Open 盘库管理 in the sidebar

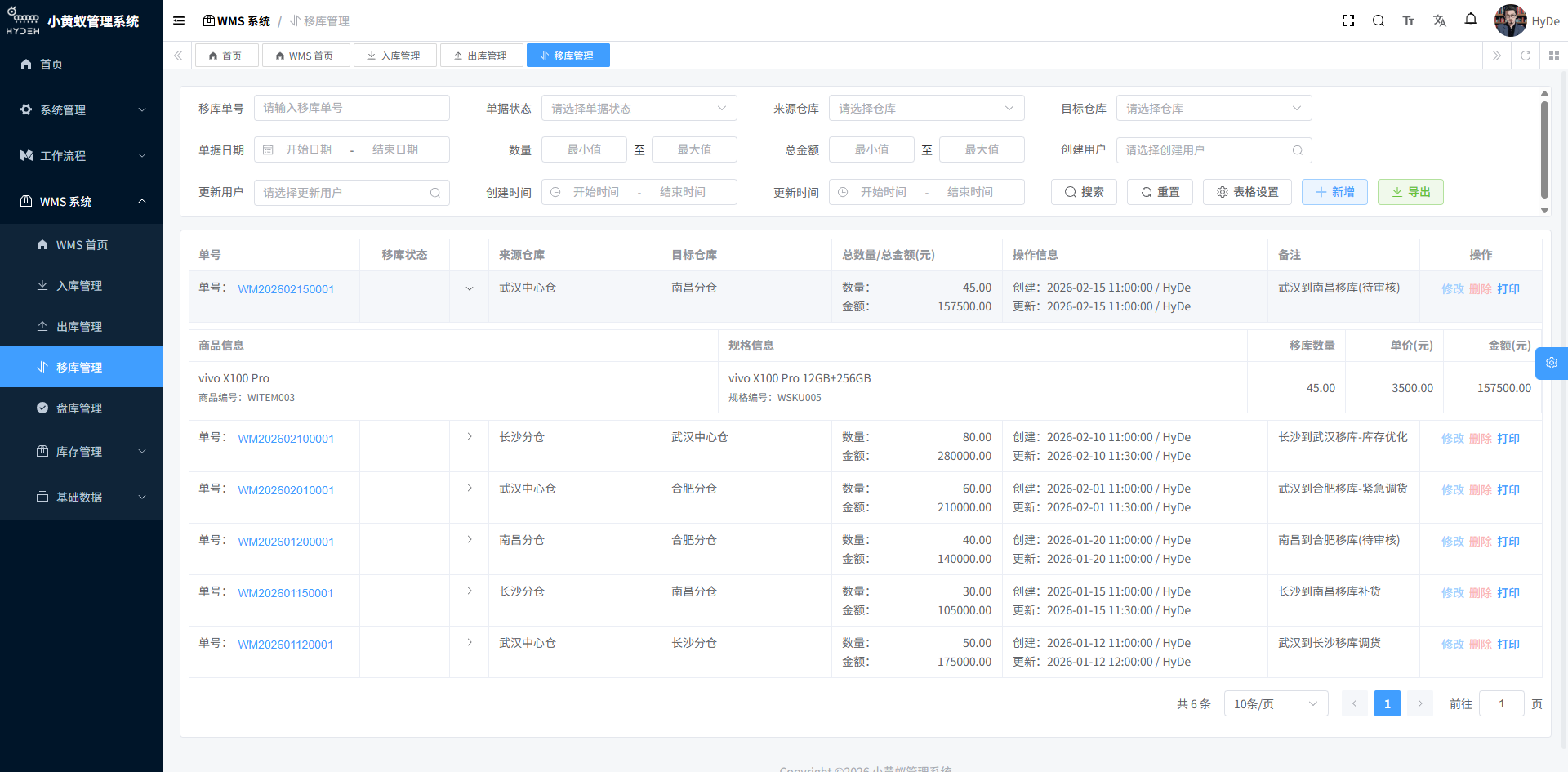82,408
